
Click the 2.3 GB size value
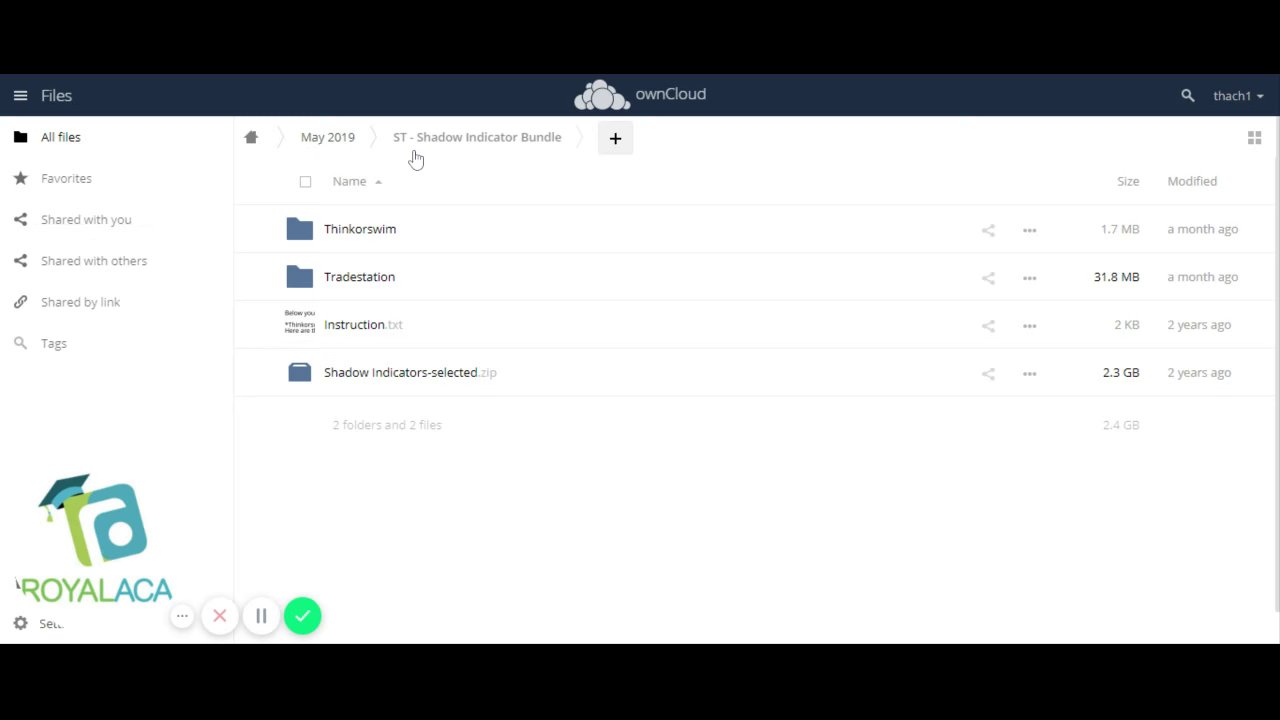click(1121, 372)
